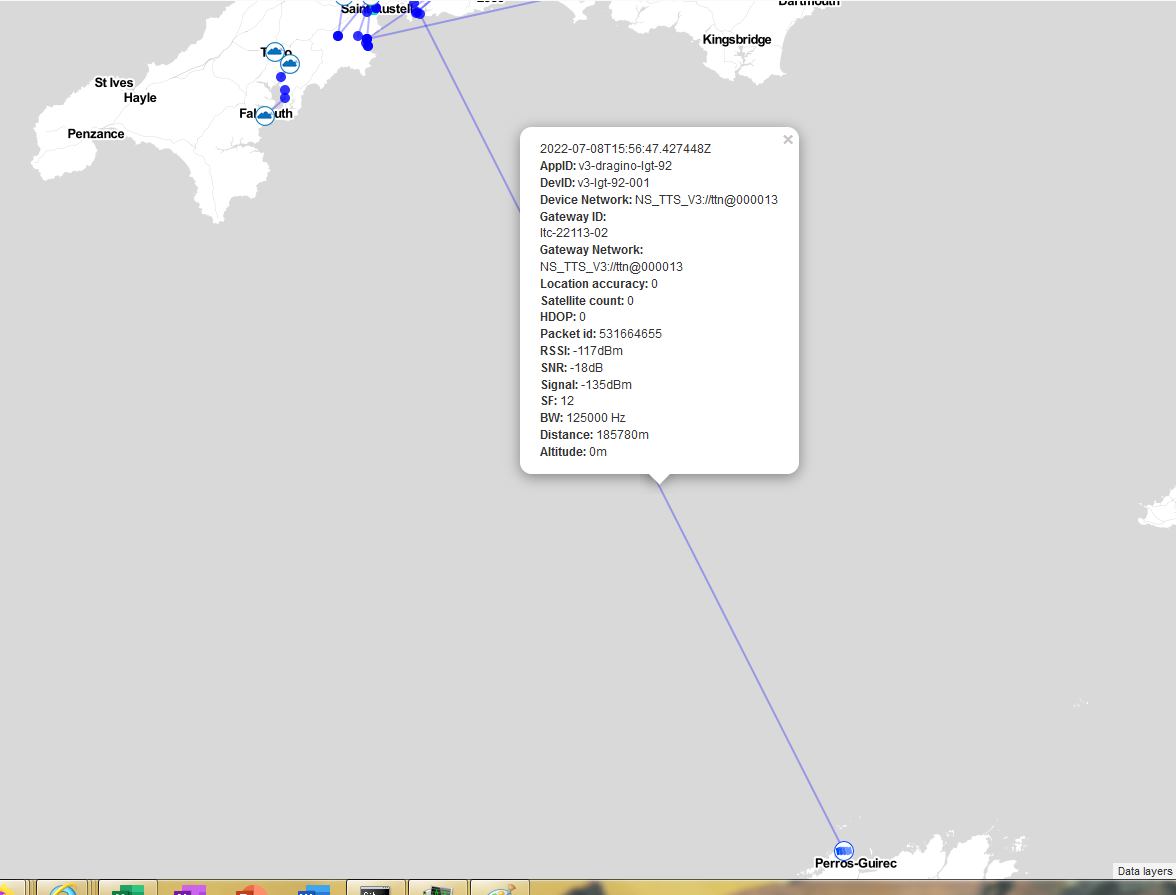Open OneNote from the taskbar
Image resolution: width=1176 pixels, height=895 pixels.
190,888
